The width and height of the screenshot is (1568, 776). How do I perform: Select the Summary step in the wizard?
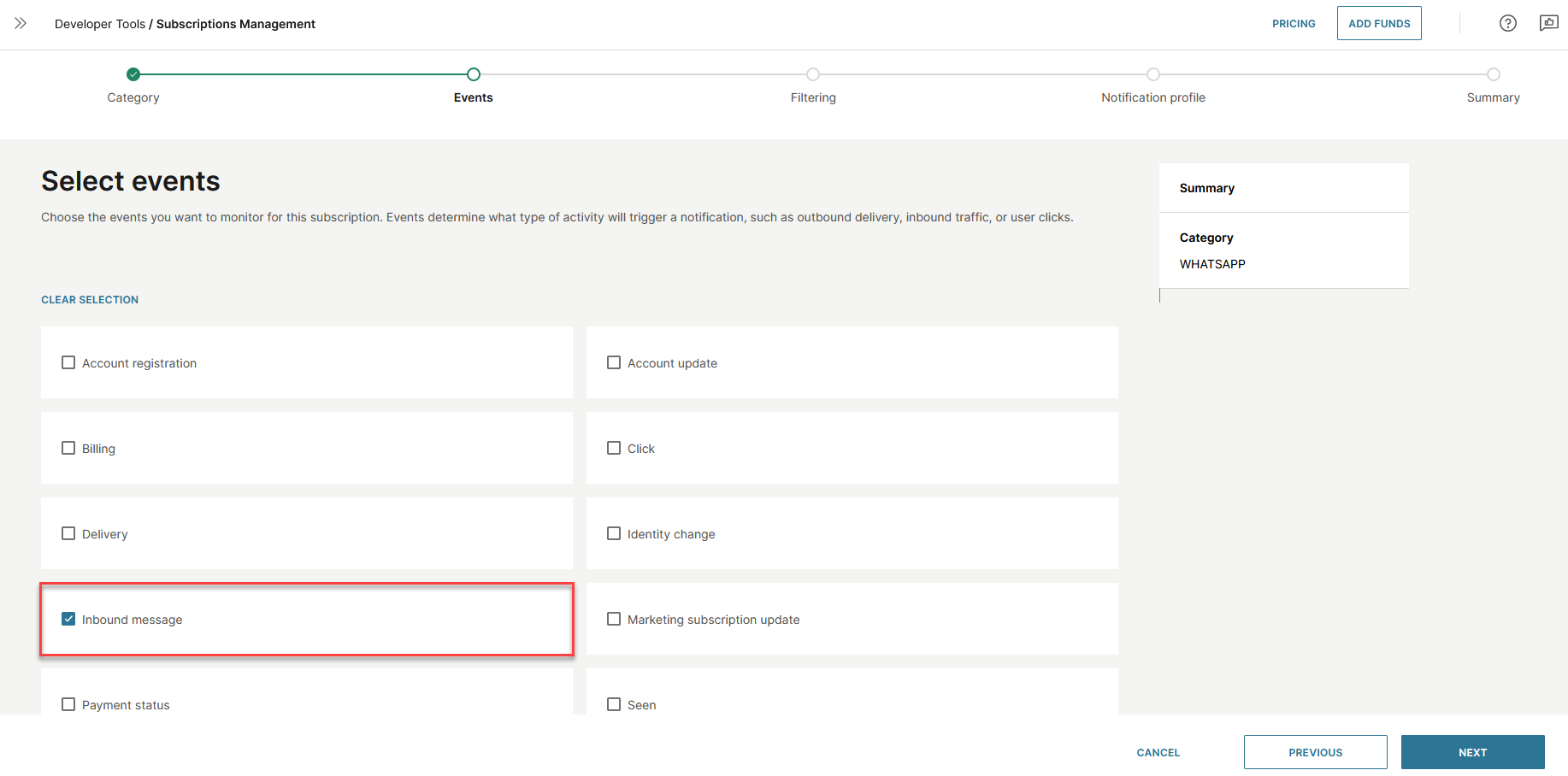[1493, 74]
